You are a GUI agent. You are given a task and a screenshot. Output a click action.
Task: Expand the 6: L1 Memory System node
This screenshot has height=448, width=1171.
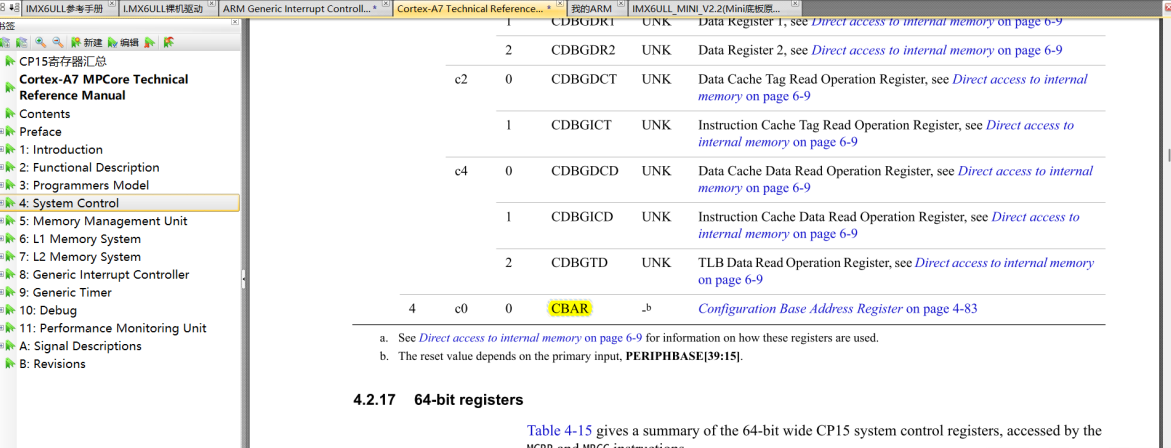click(x=2, y=239)
